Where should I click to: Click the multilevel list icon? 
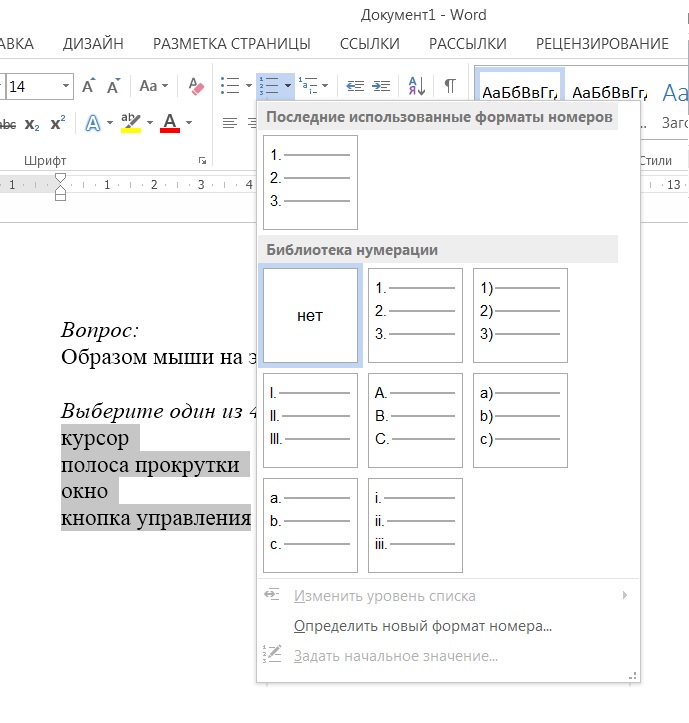tap(307, 87)
